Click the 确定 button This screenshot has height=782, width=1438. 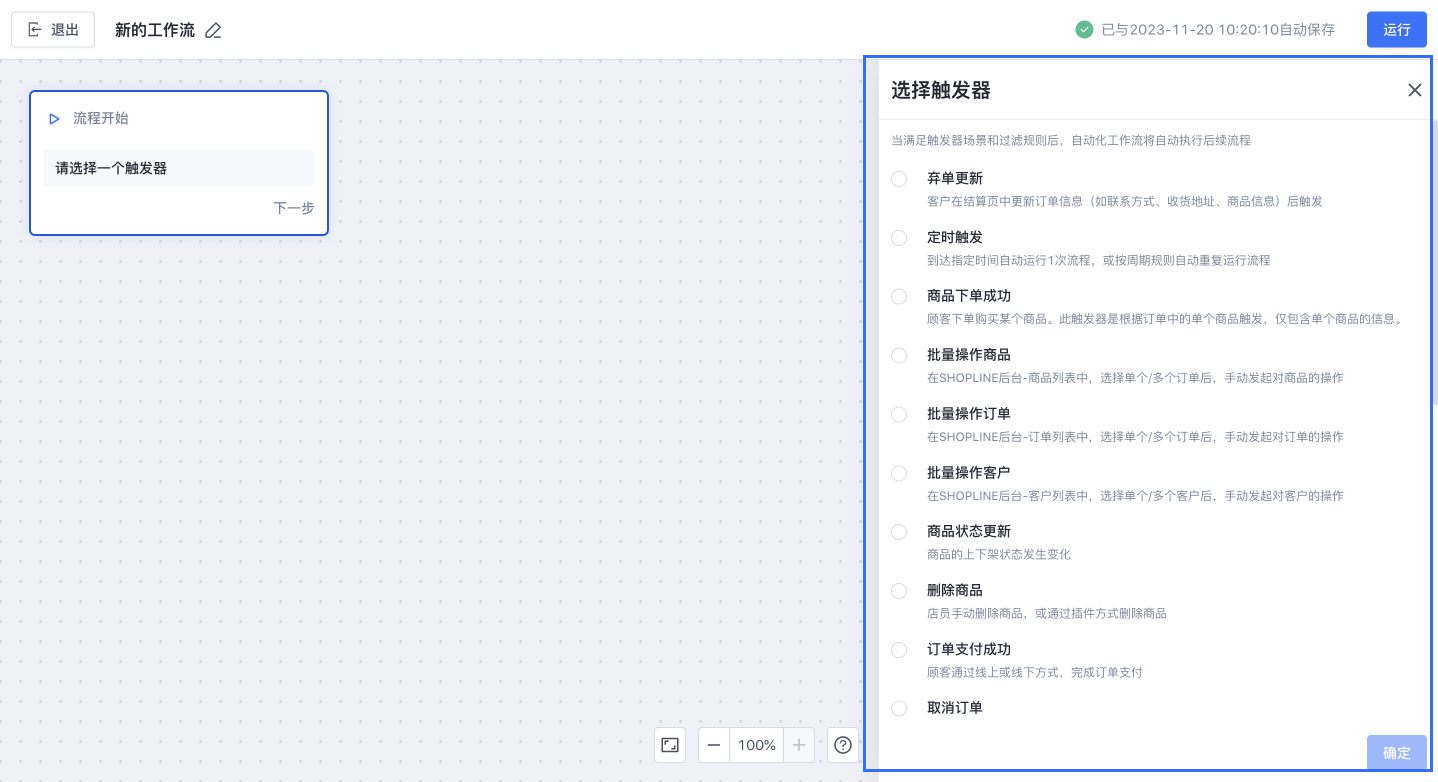pyautogui.click(x=1397, y=753)
